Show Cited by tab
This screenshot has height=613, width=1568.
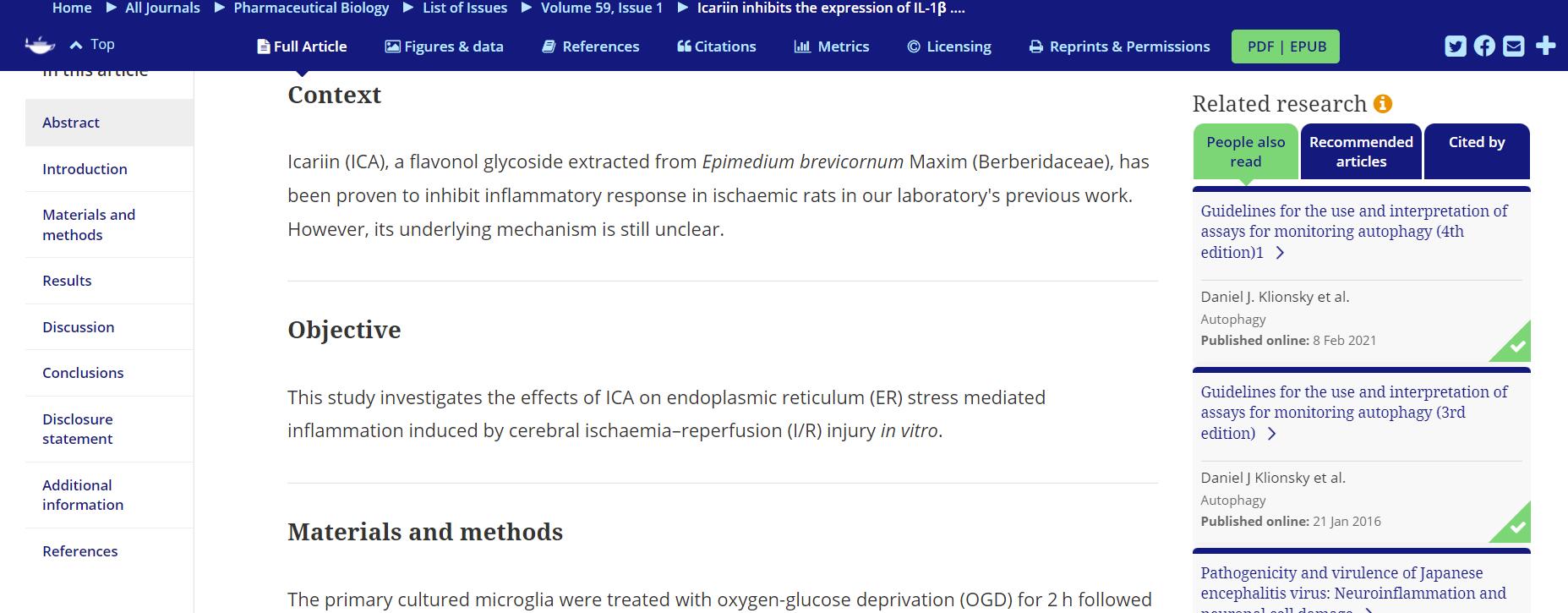1477,151
